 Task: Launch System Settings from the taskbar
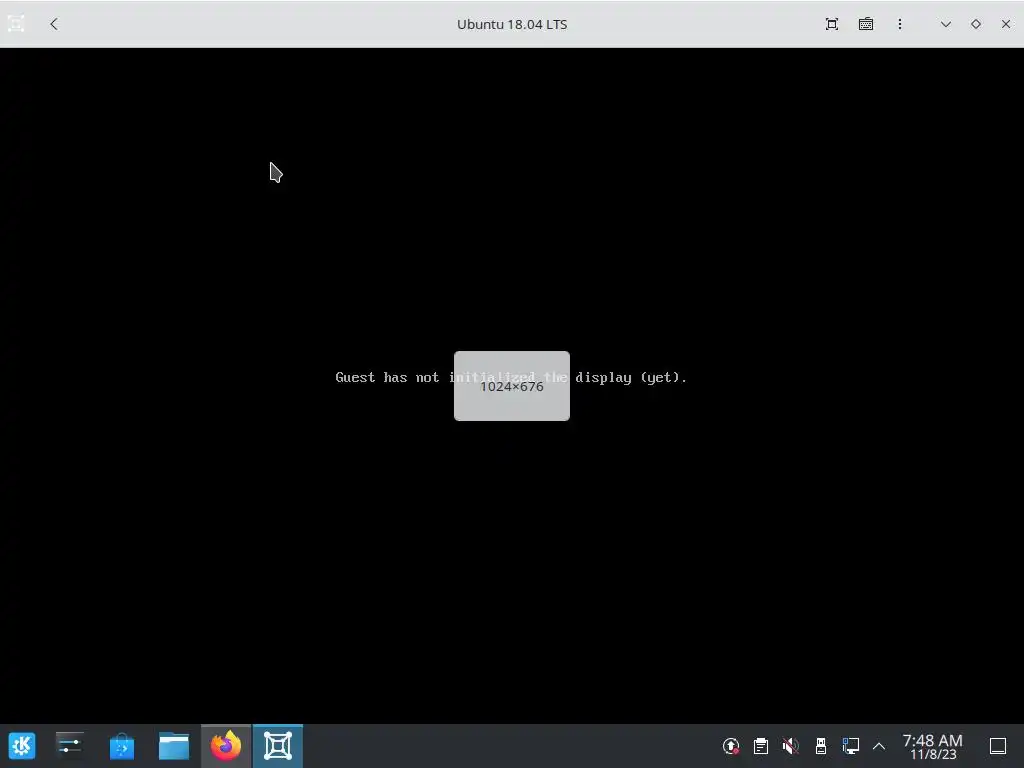tap(70, 746)
